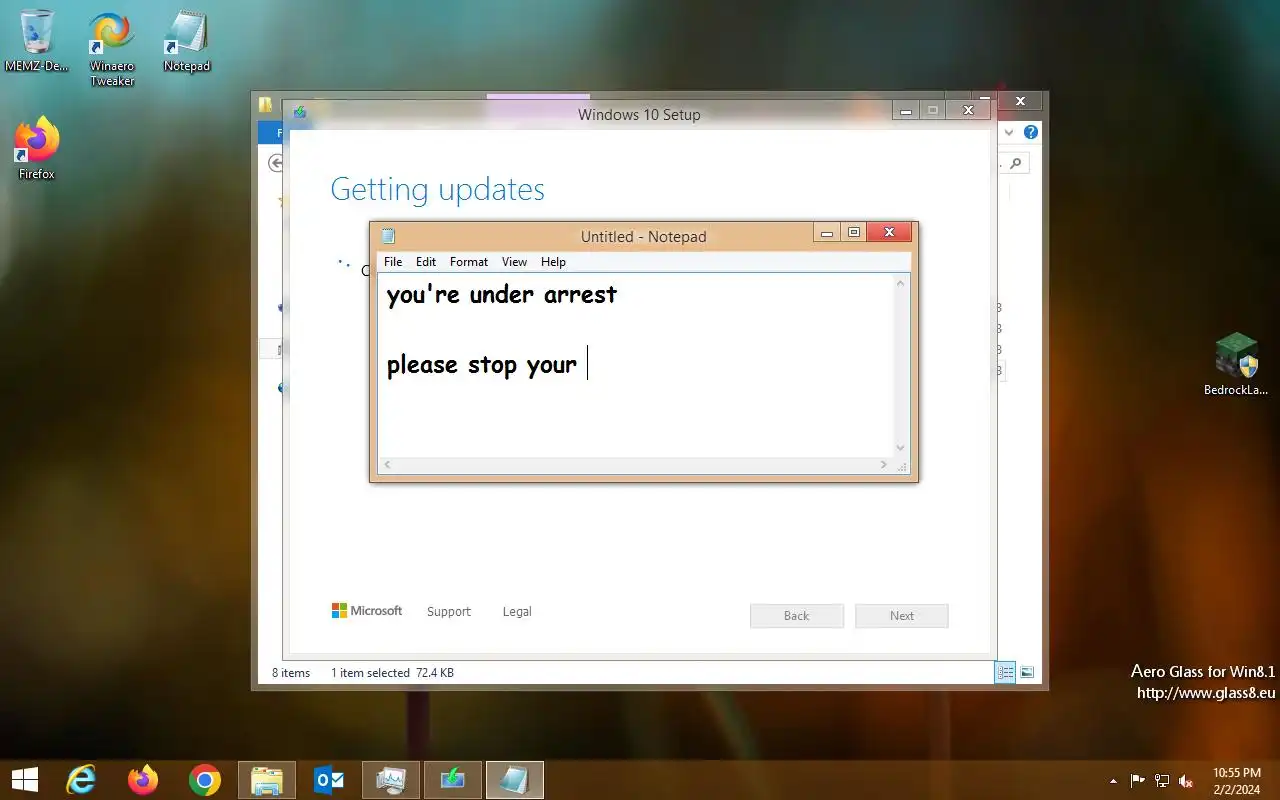Expand the File Explorer ribbon chevron

click(x=1008, y=132)
